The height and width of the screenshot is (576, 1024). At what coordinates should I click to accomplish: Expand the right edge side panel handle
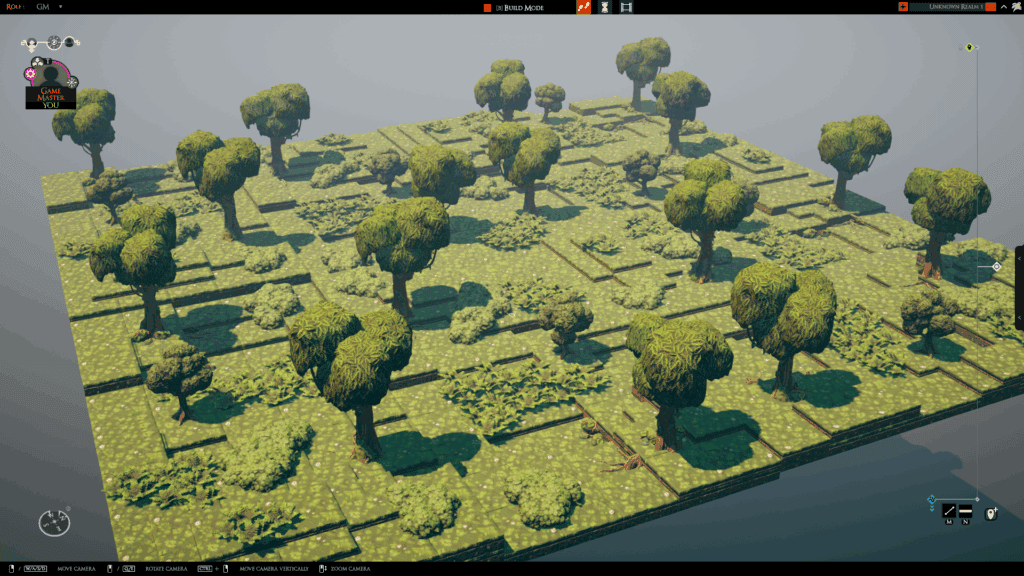click(1019, 288)
